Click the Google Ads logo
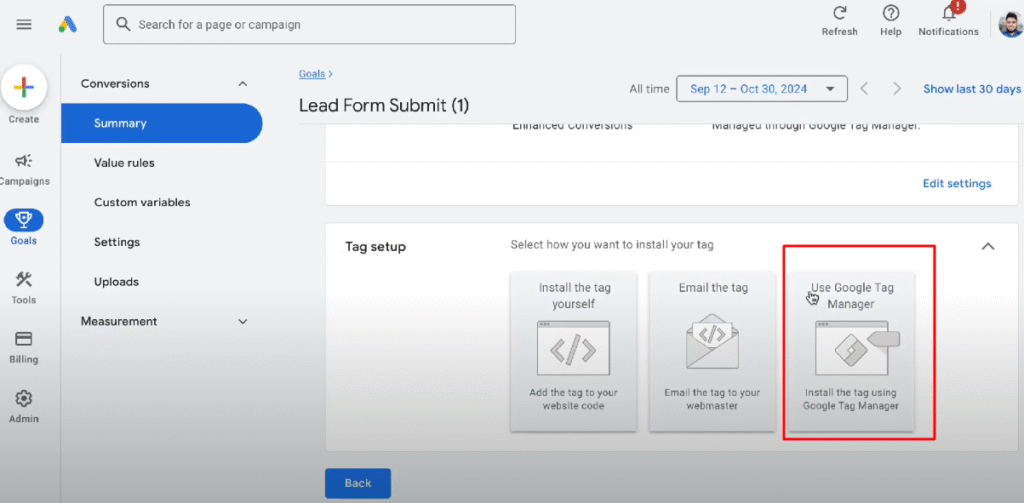Image resolution: width=1024 pixels, height=503 pixels. (x=68, y=25)
